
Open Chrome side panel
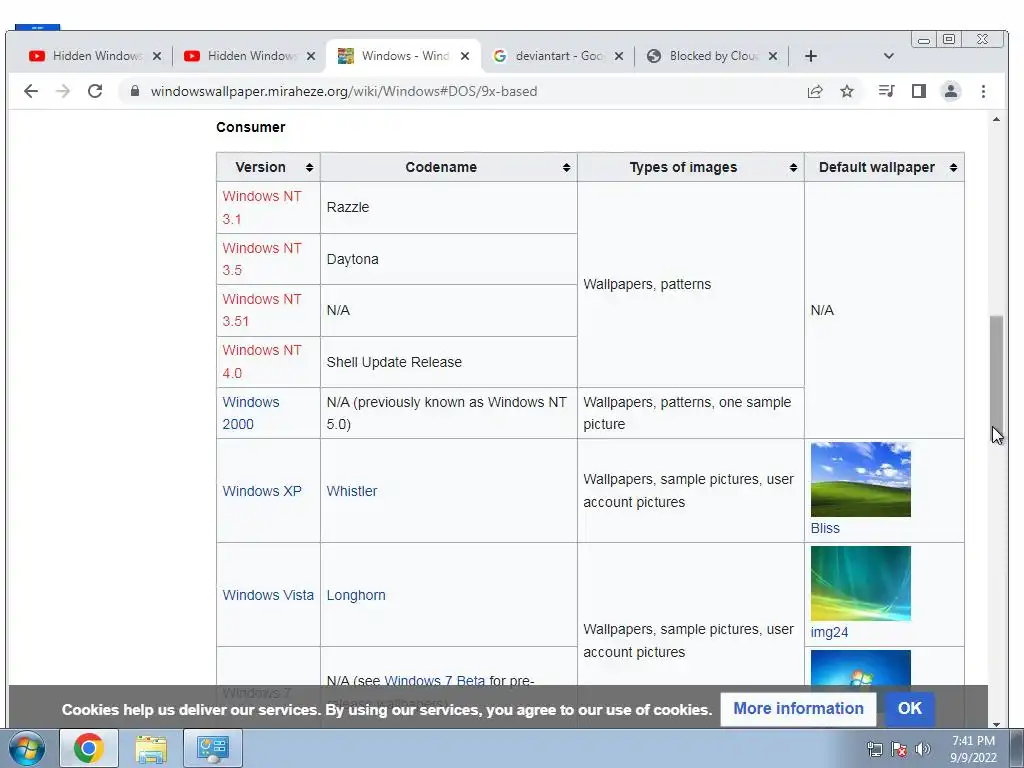coord(919,91)
